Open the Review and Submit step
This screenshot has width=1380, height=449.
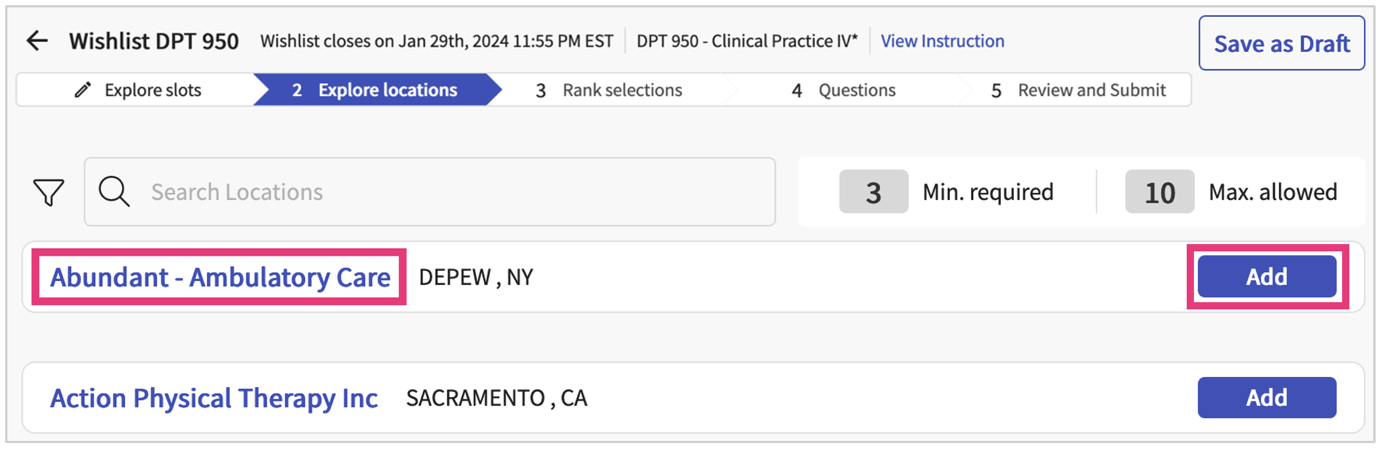tap(1080, 90)
